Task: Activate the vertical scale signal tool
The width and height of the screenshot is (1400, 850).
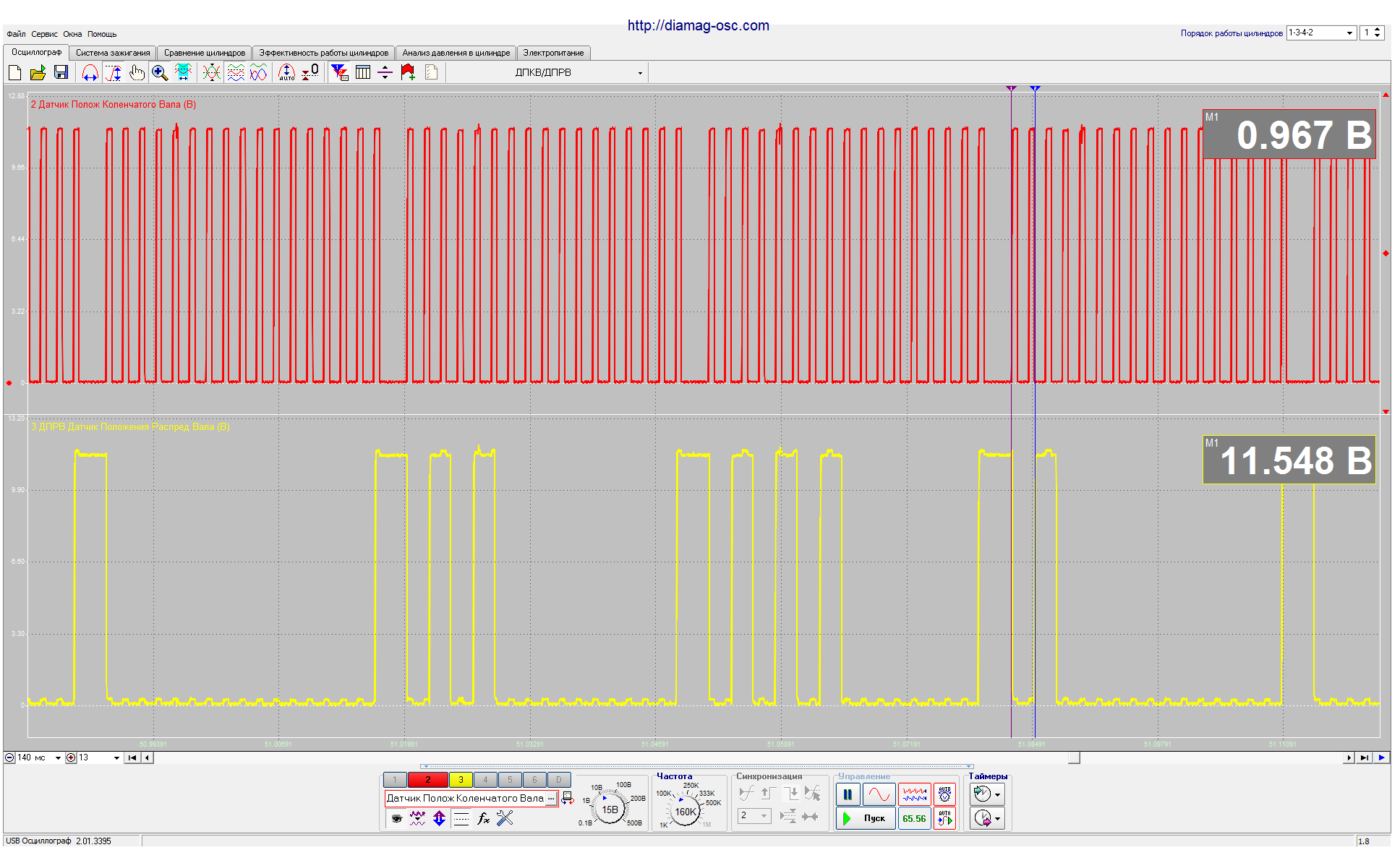Action: [x=114, y=72]
